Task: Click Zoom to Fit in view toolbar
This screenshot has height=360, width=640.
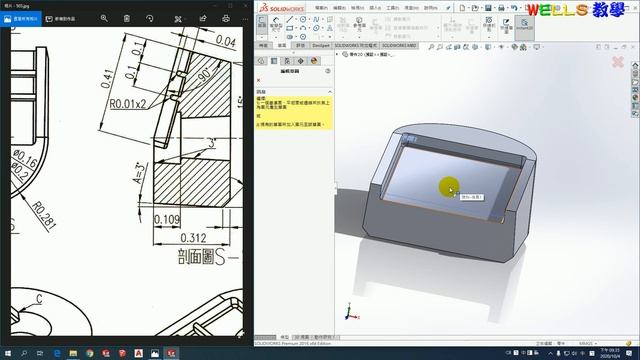Action: [431, 47]
